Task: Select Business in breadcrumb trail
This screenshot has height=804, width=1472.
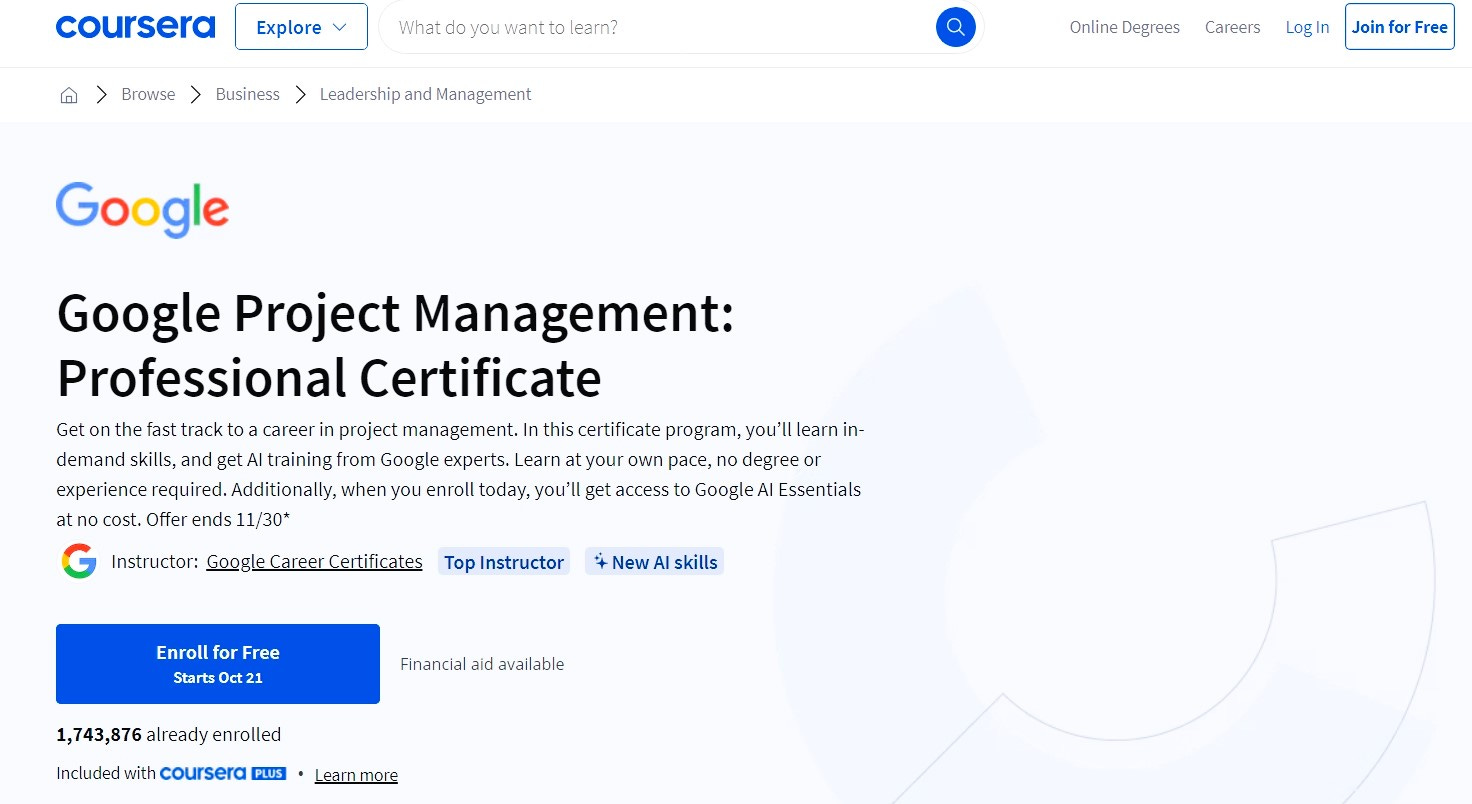Action: pos(247,94)
